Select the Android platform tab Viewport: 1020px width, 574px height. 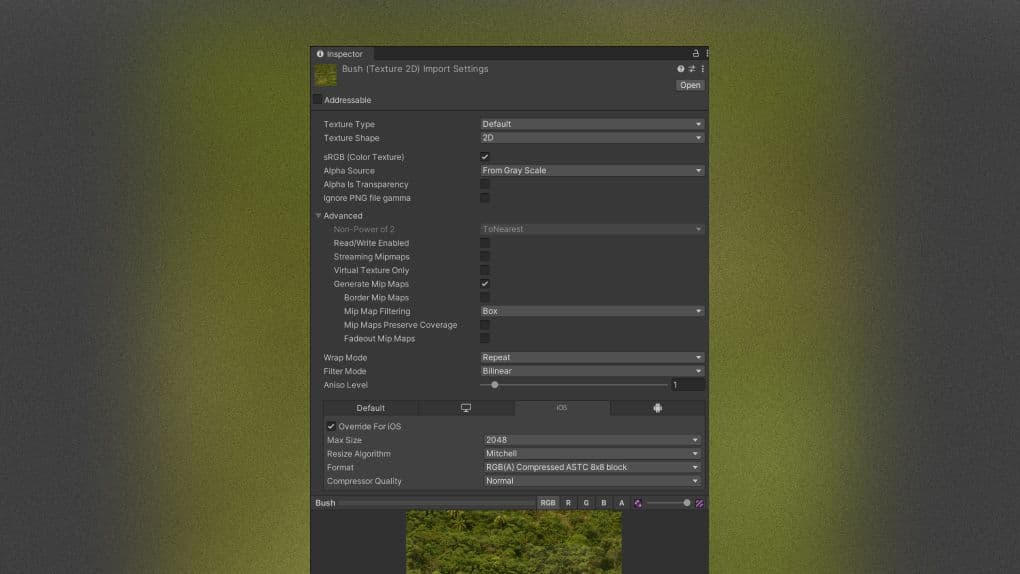(657, 408)
